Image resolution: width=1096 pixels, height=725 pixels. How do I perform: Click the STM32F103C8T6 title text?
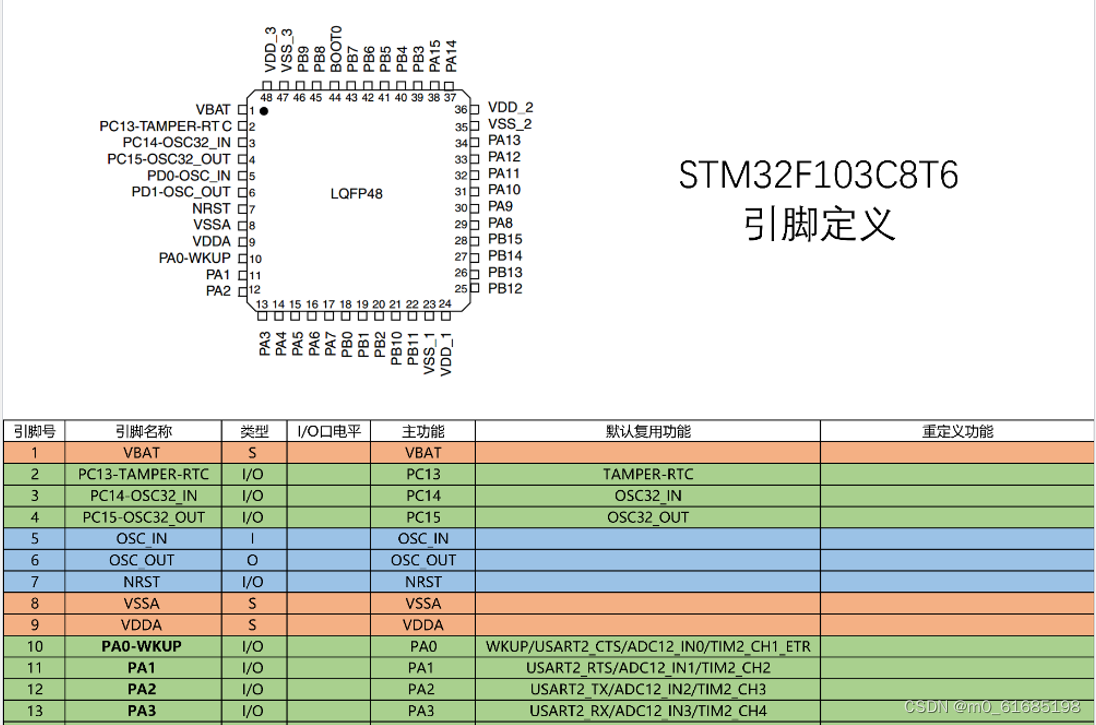point(818,175)
